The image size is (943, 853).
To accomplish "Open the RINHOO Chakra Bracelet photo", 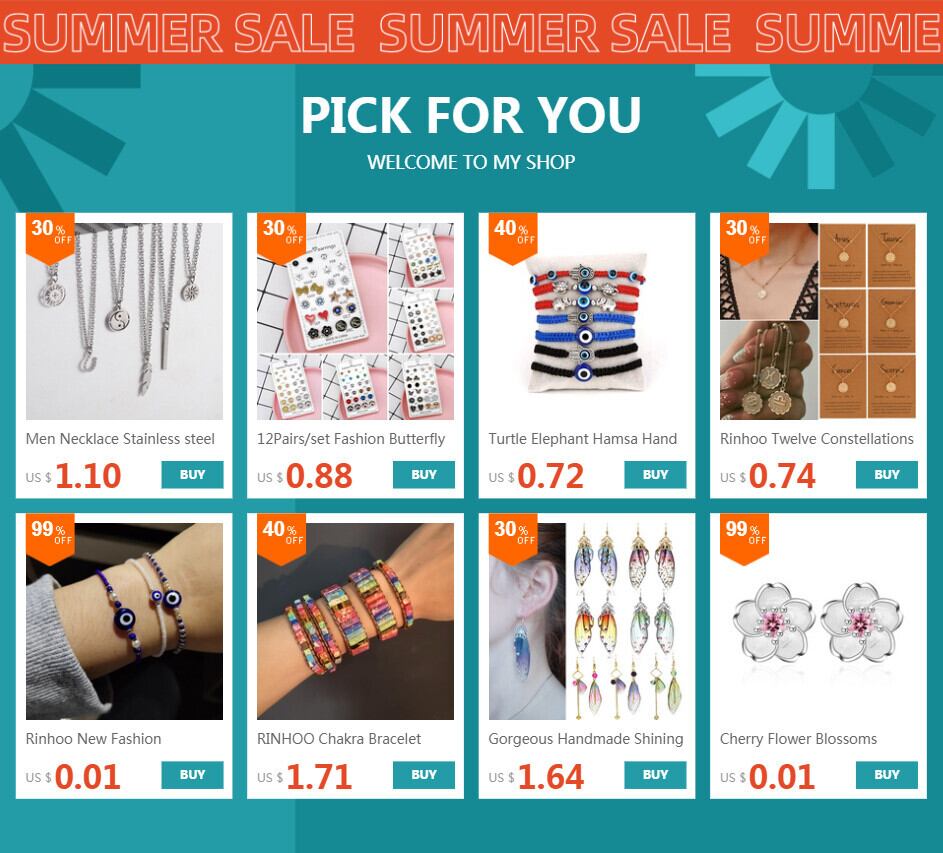I will pyautogui.click(x=355, y=621).
